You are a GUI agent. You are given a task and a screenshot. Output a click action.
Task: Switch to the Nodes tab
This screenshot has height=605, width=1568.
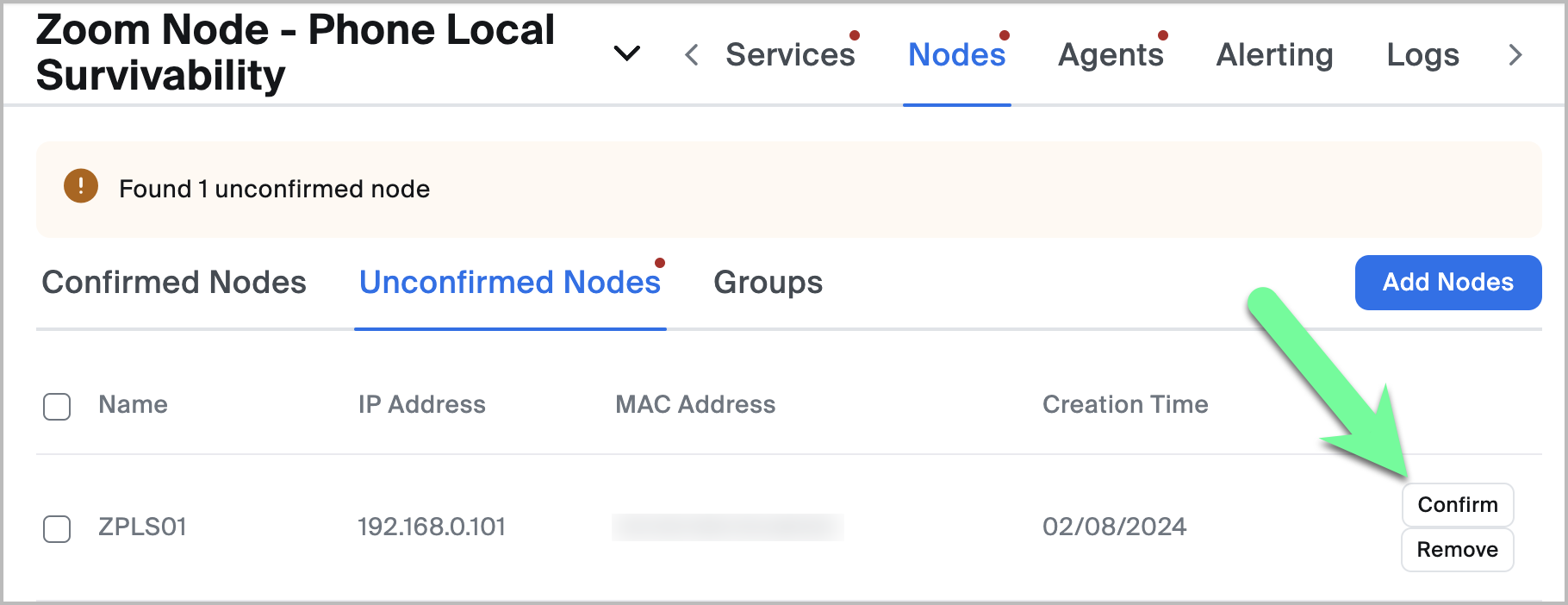click(956, 55)
